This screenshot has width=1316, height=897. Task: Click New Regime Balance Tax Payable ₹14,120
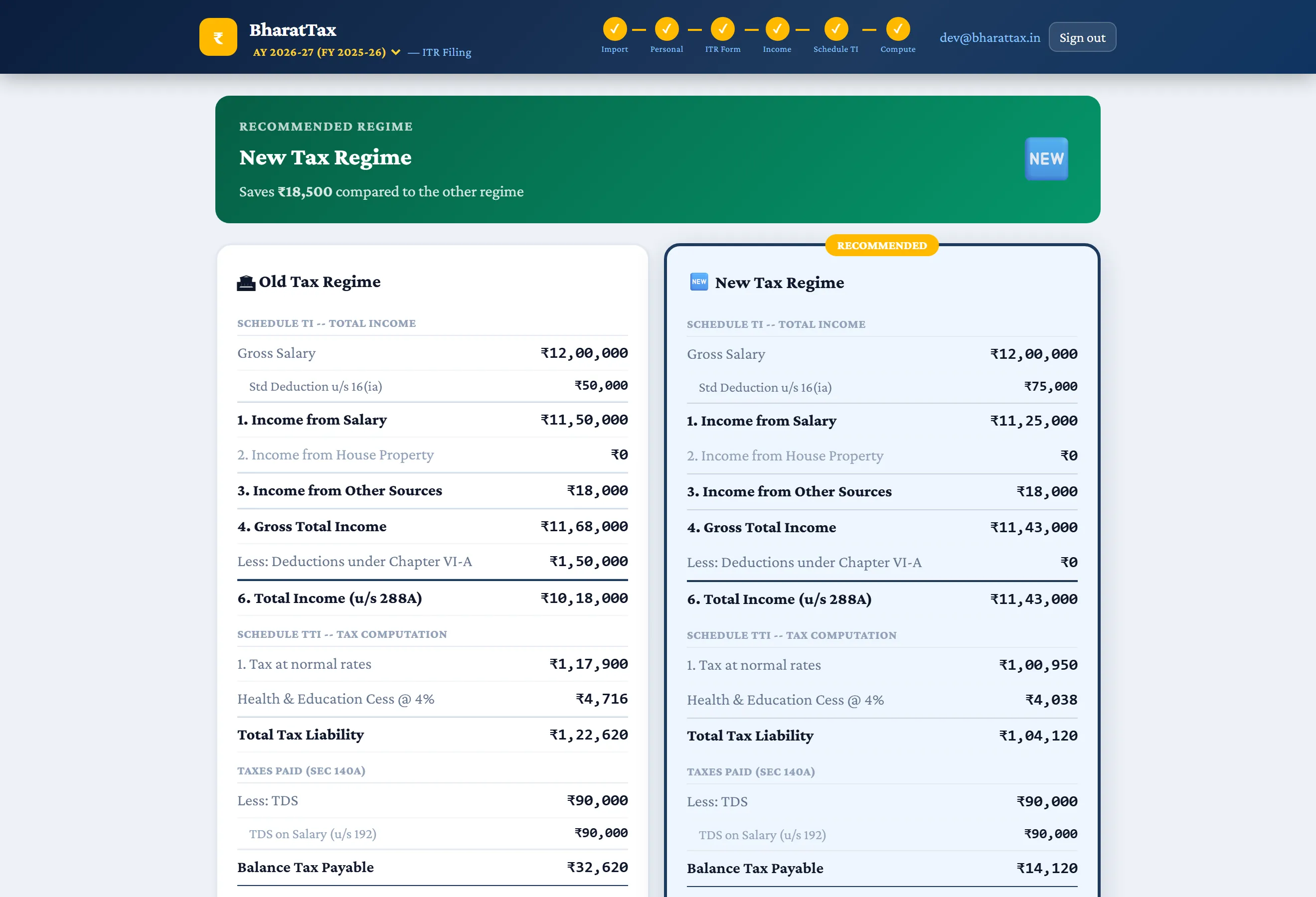[x=1047, y=869]
